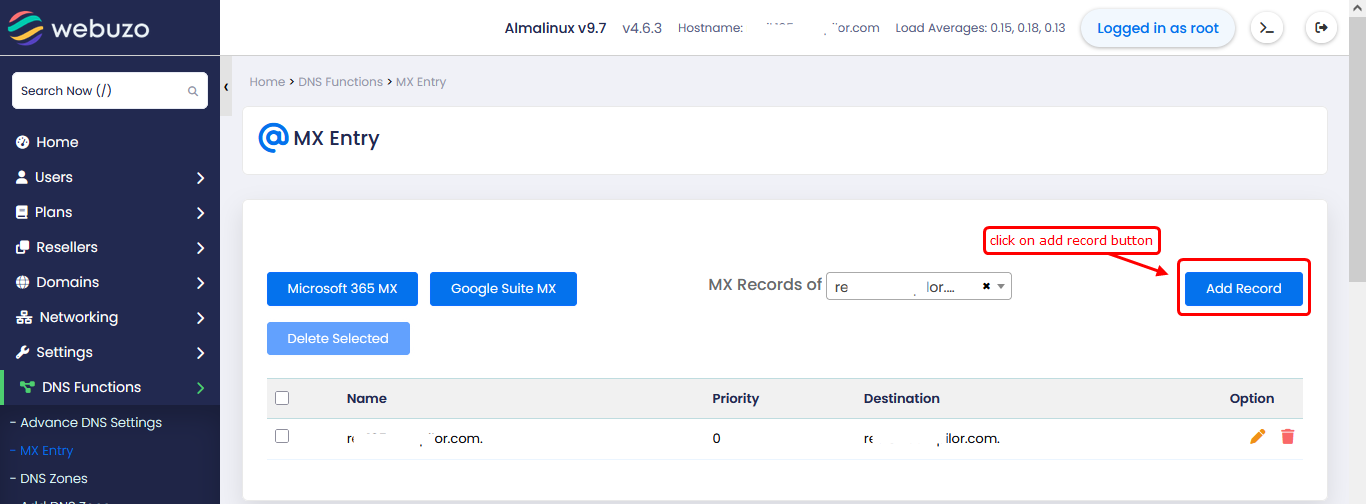This screenshot has height=504, width=1366.
Task: Focus the Search Now input field
Action: (98, 91)
